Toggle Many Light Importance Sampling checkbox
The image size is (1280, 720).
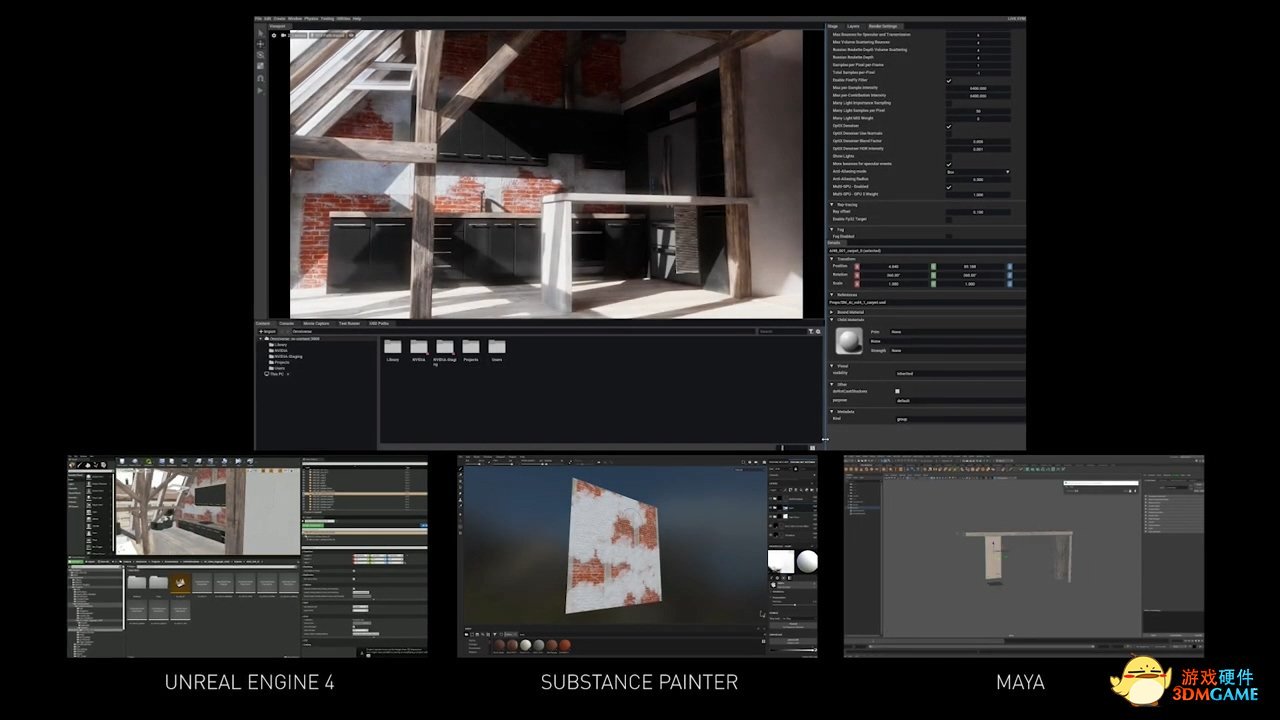[949, 103]
